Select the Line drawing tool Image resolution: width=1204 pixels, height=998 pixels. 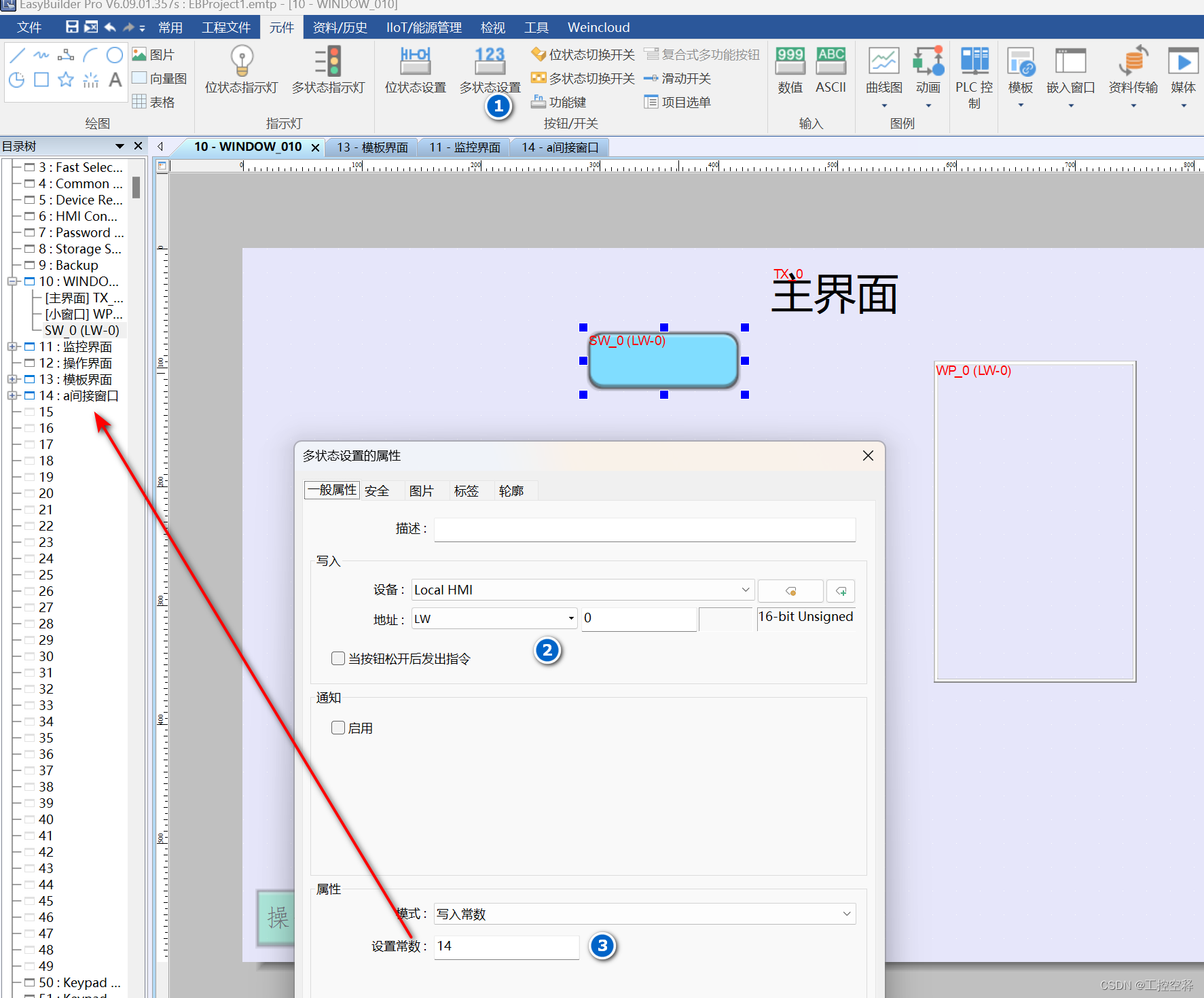coord(18,55)
